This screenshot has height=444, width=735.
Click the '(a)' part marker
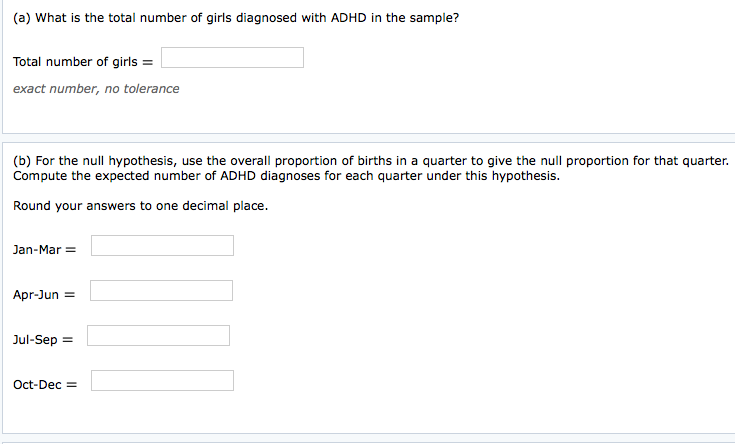(22, 18)
